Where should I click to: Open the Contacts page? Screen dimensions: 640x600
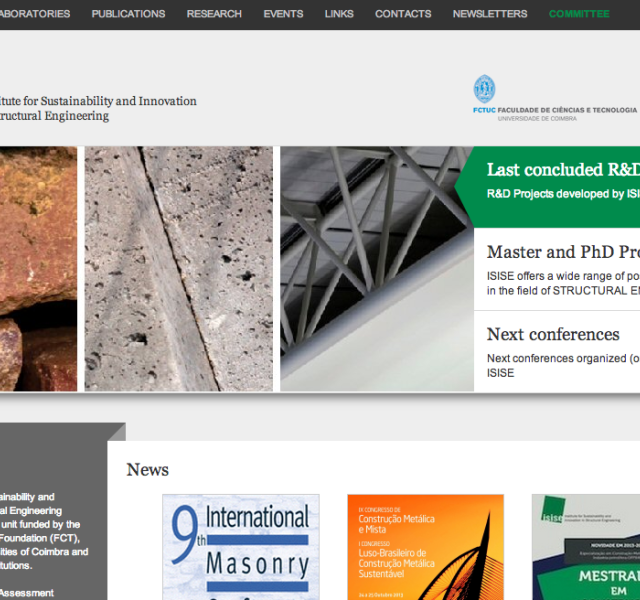pos(403,14)
